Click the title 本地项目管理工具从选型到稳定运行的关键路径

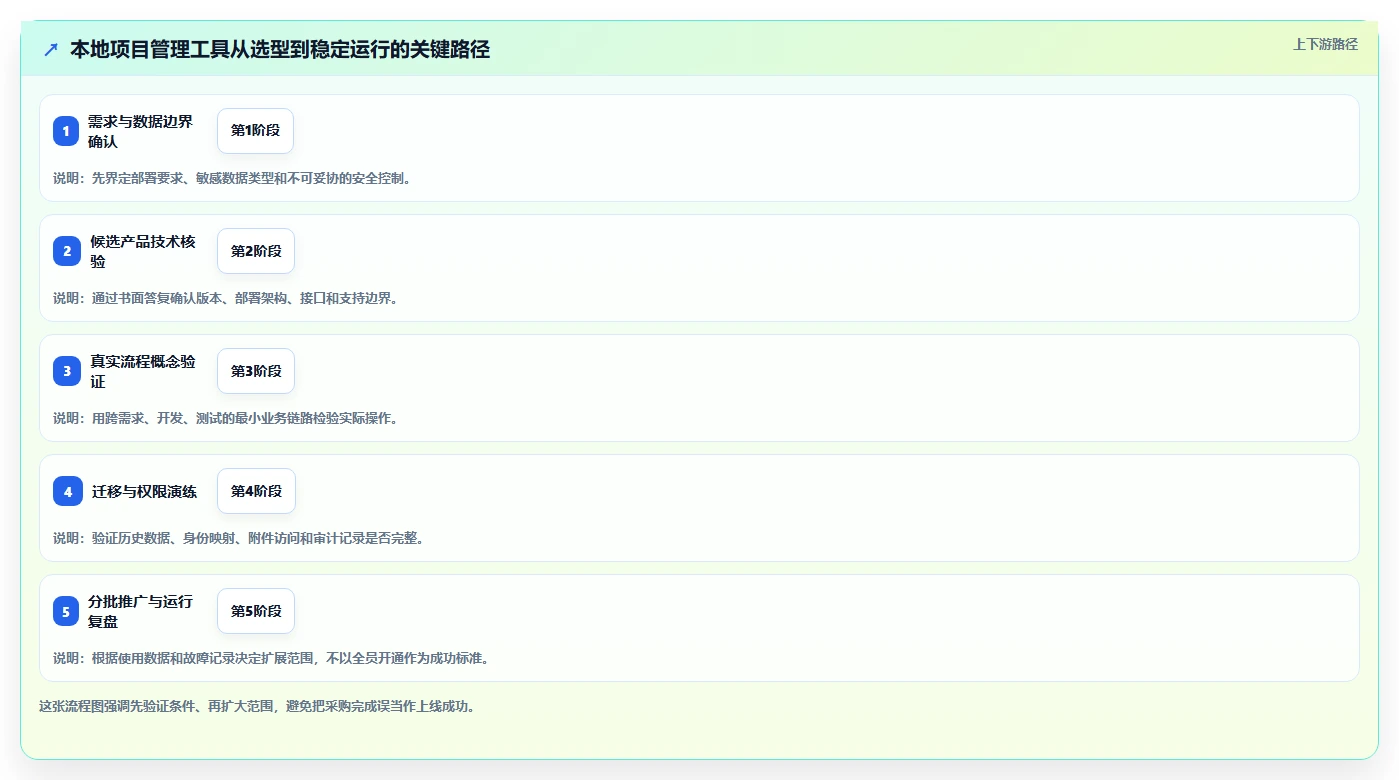[x=280, y=50]
